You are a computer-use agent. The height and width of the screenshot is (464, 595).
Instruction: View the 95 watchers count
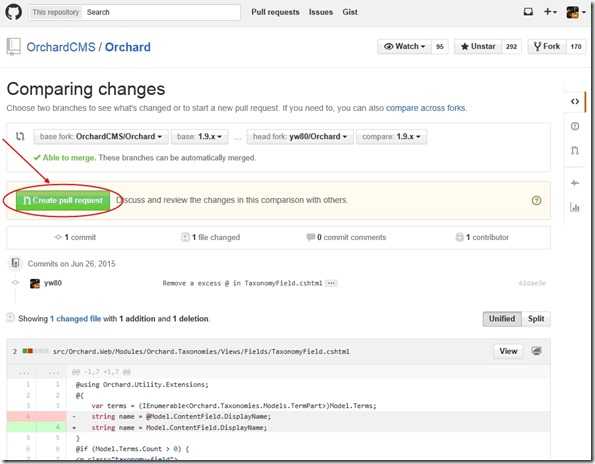tap(439, 46)
